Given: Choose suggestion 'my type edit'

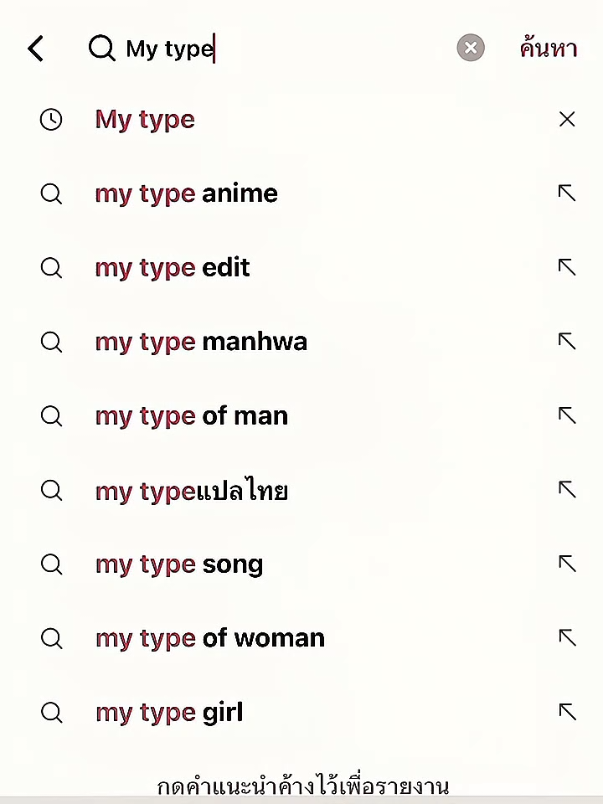Looking at the screenshot, I should (x=172, y=268).
